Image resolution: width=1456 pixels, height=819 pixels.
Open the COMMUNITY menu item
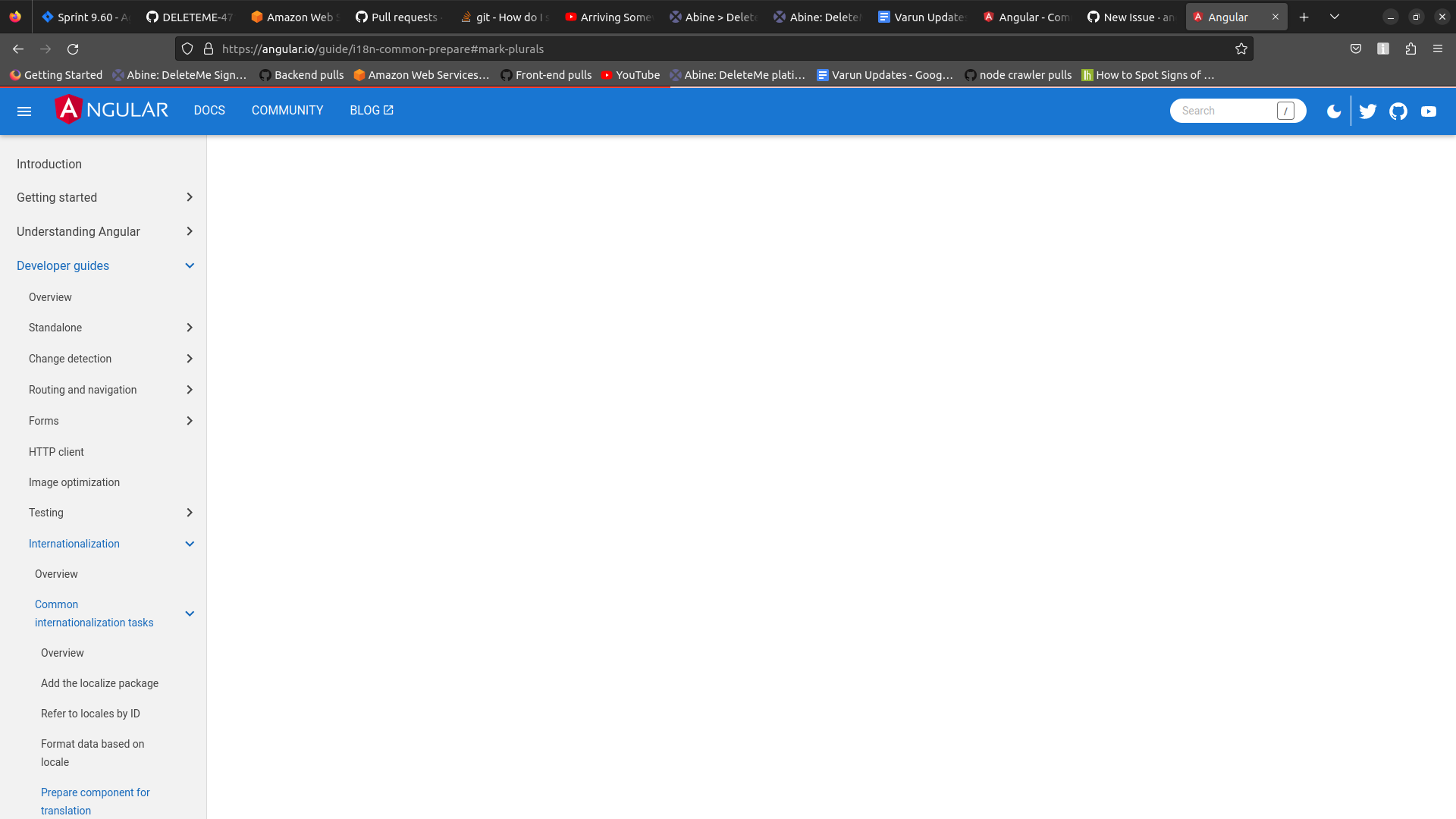(x=287, y=111)
